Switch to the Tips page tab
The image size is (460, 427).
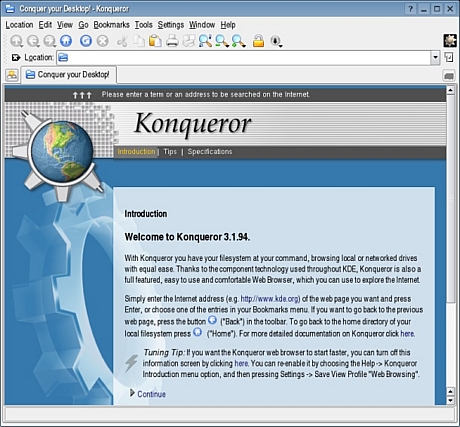click(x=170, y=152)
